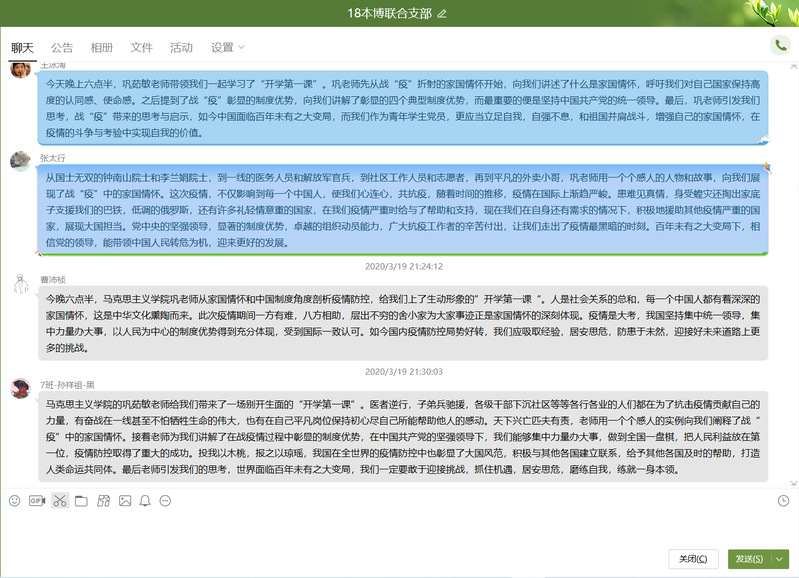Viewport: 799px width, 578px height.
Task: Edit group name with pencil icon
Action: coord(442,13)
